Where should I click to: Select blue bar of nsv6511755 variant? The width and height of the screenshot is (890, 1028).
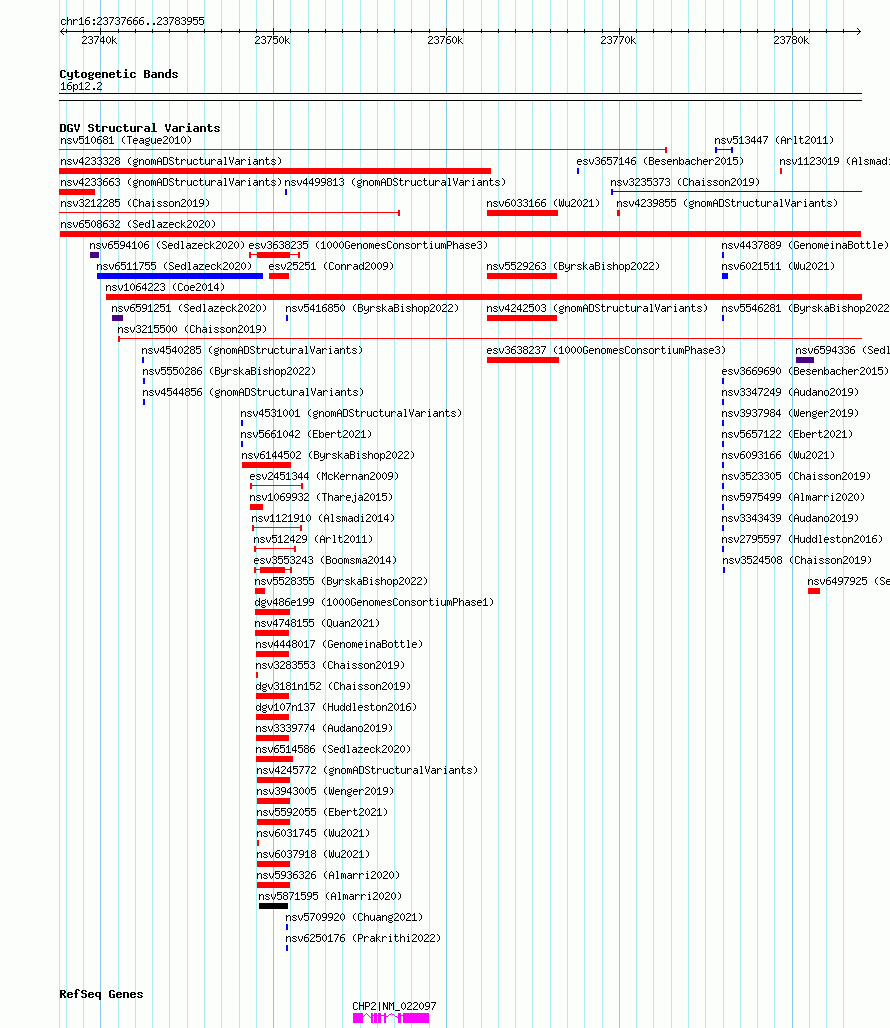[180, 276]
